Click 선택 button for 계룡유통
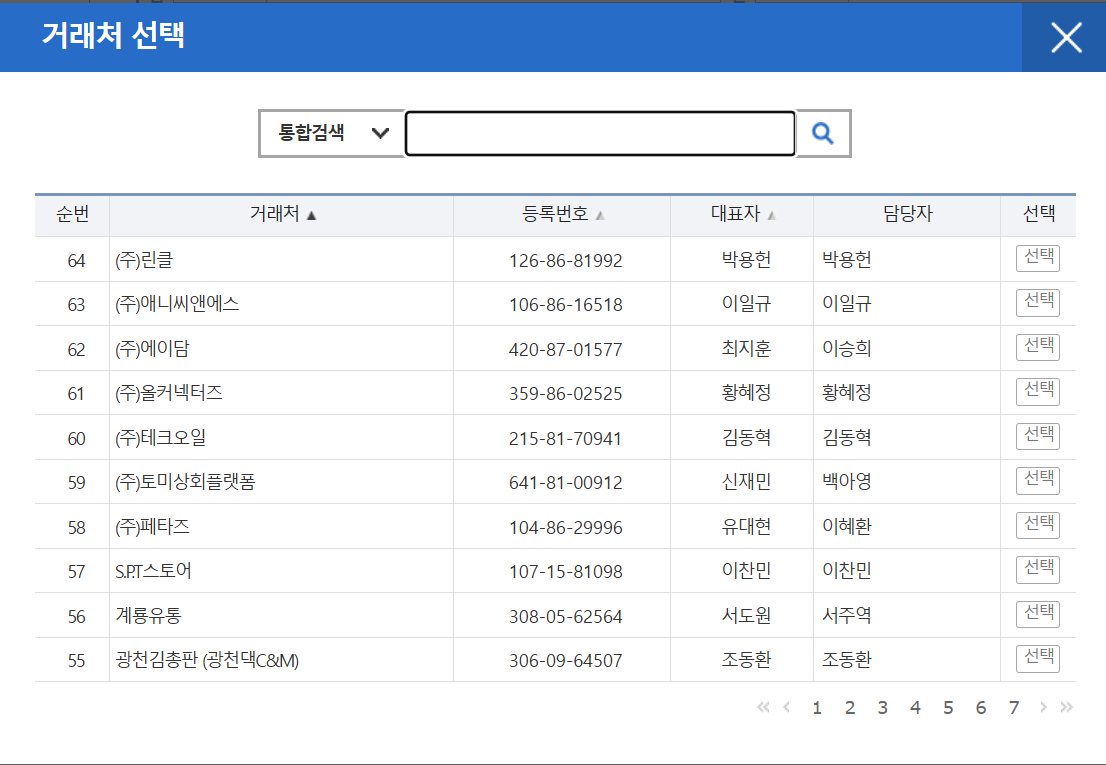Viewport: 1106px width, 765px height. point(1038,613)
